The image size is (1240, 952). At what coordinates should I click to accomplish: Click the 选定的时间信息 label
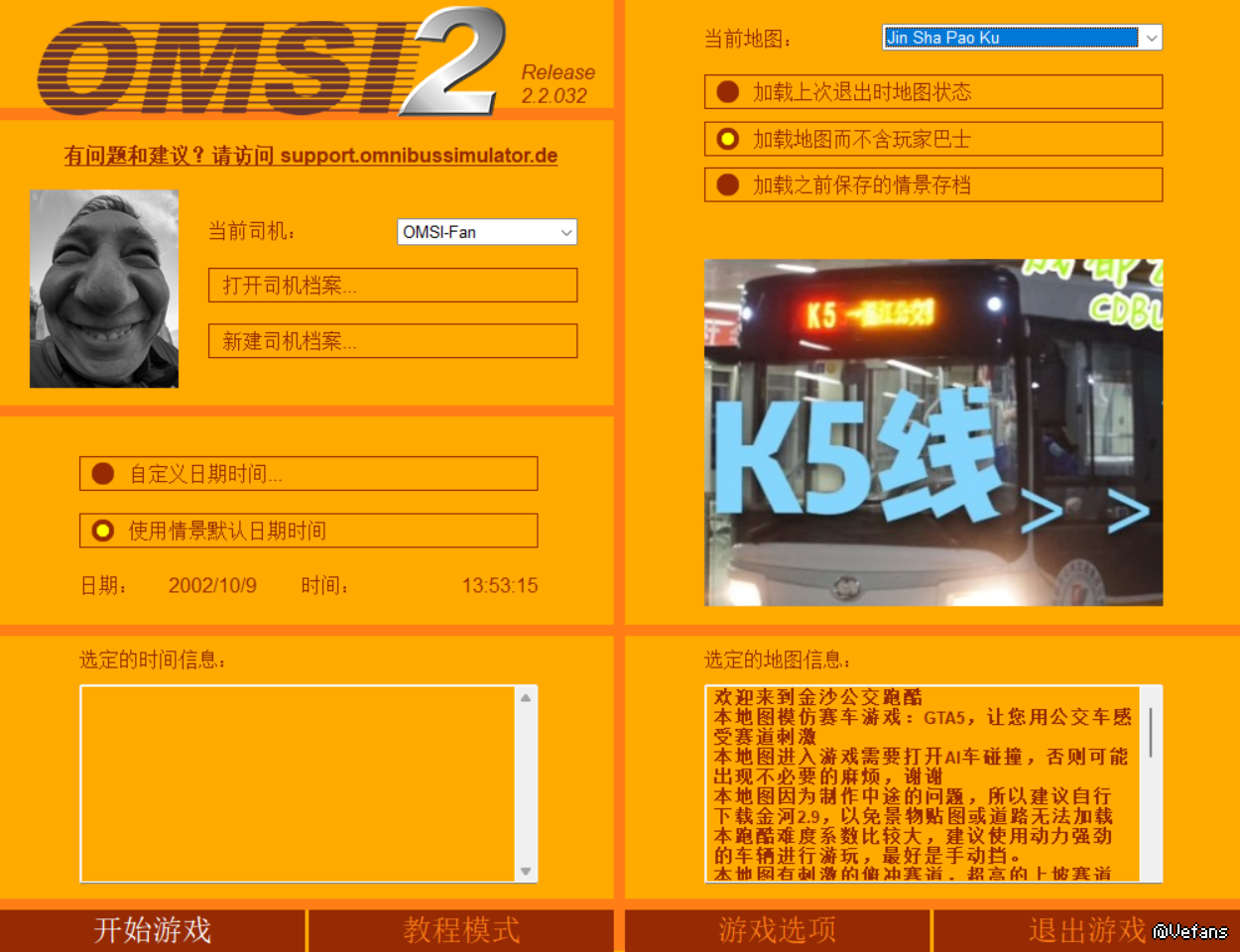153,659
